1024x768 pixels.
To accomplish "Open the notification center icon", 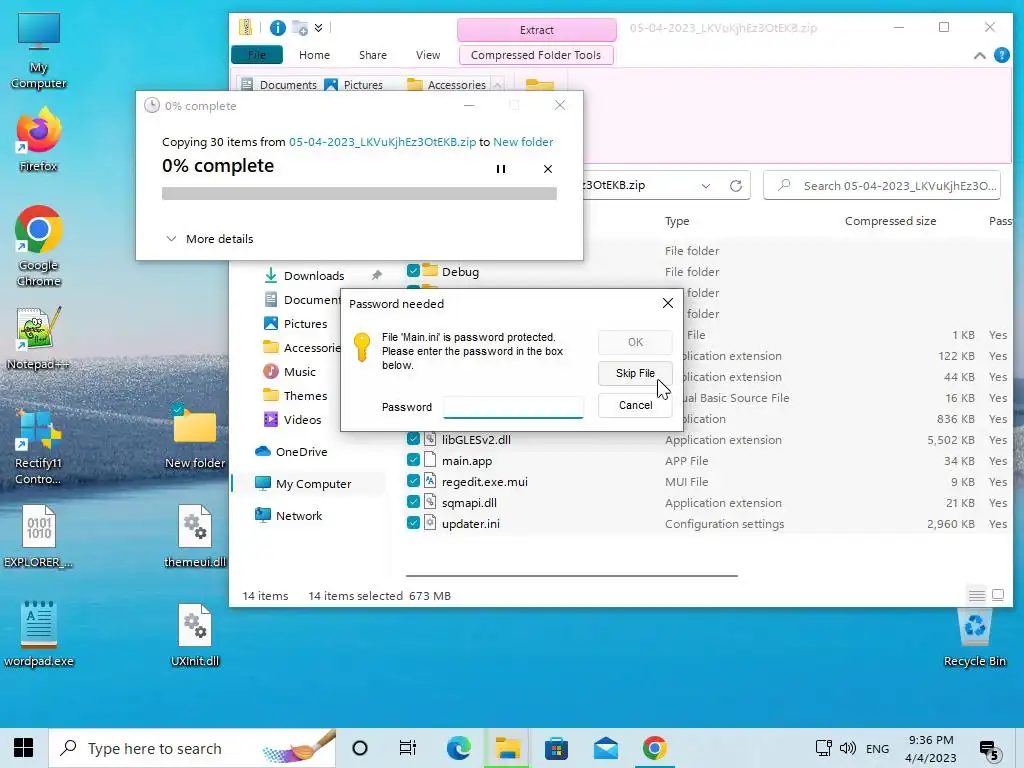I will (990, 750).
